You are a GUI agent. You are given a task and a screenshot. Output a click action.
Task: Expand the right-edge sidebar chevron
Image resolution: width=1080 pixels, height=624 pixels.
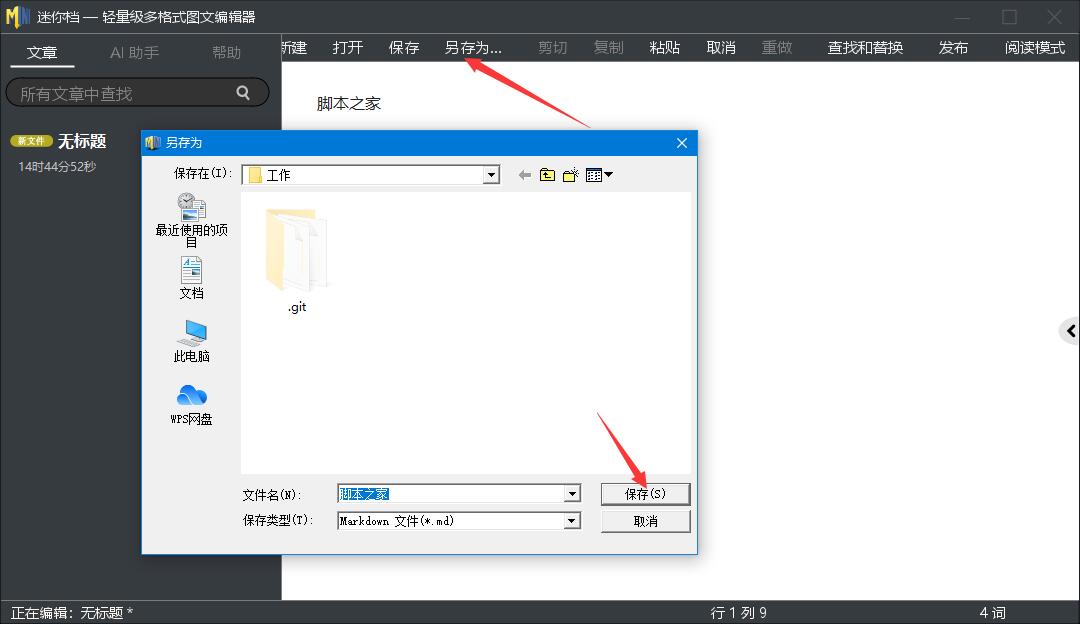point(1072,330)
